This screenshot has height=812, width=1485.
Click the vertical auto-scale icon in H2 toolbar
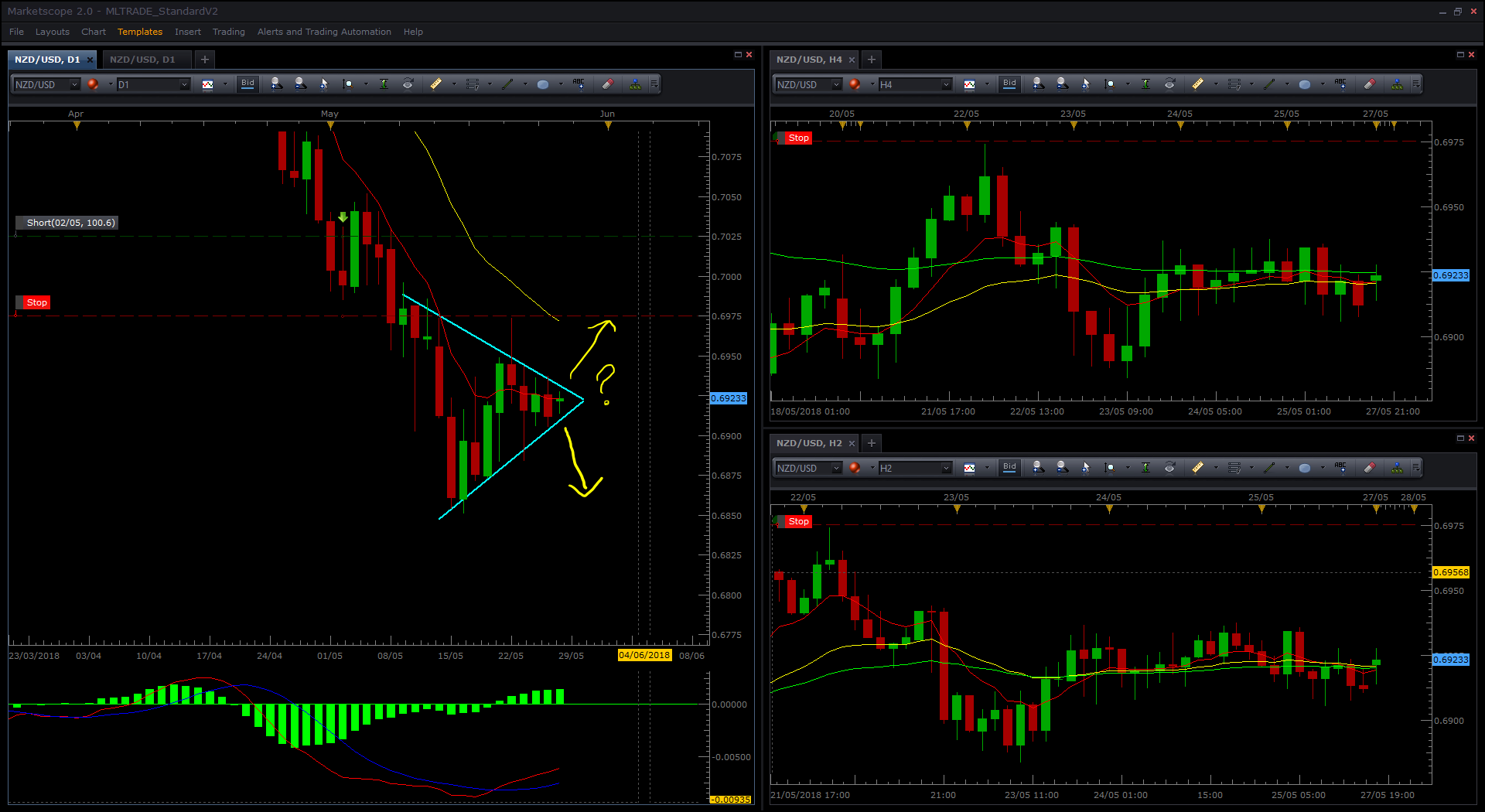1145,467
